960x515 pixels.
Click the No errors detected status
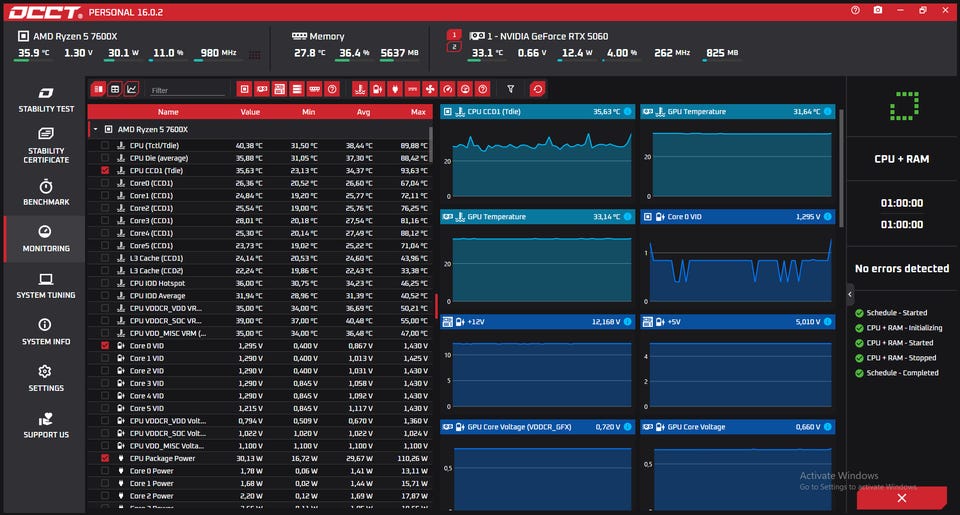pyautogui.click(x=902, y=268)
